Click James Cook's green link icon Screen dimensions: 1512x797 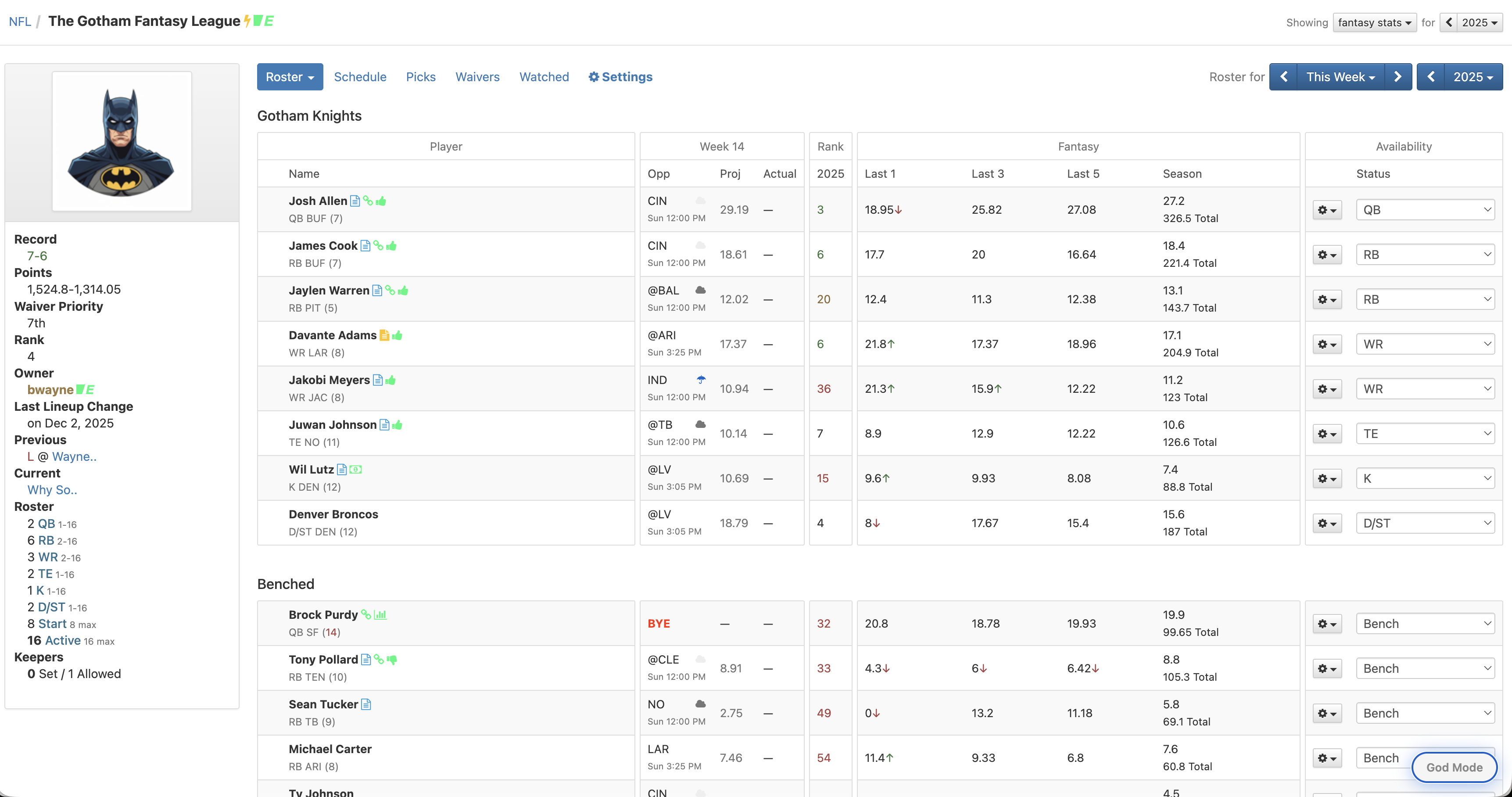(378, 245)
